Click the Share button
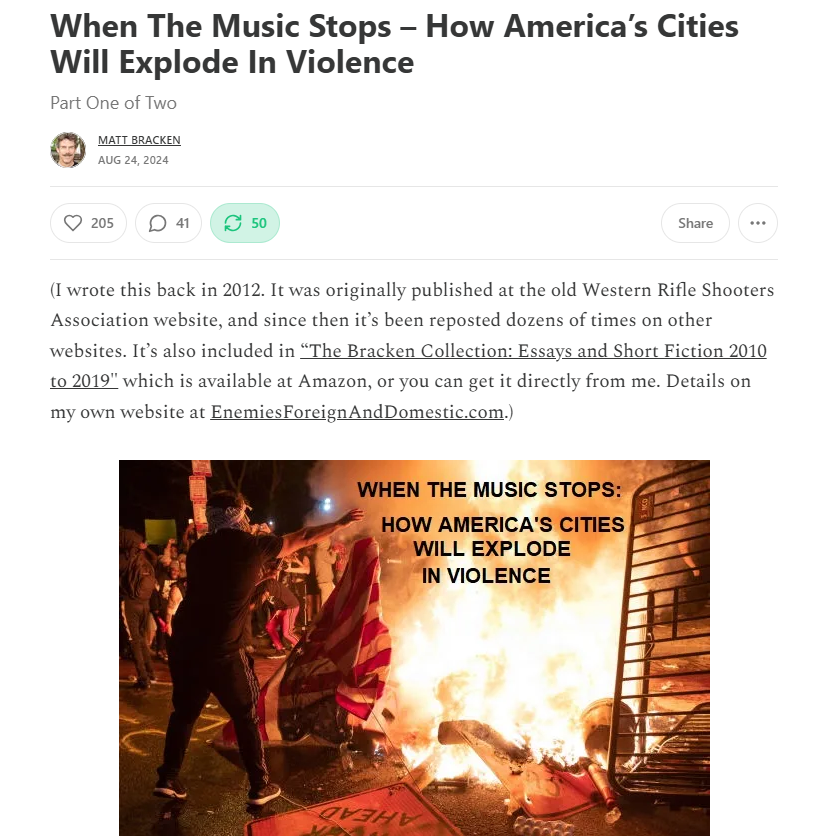The image size is (823, 836). point(695,223)
